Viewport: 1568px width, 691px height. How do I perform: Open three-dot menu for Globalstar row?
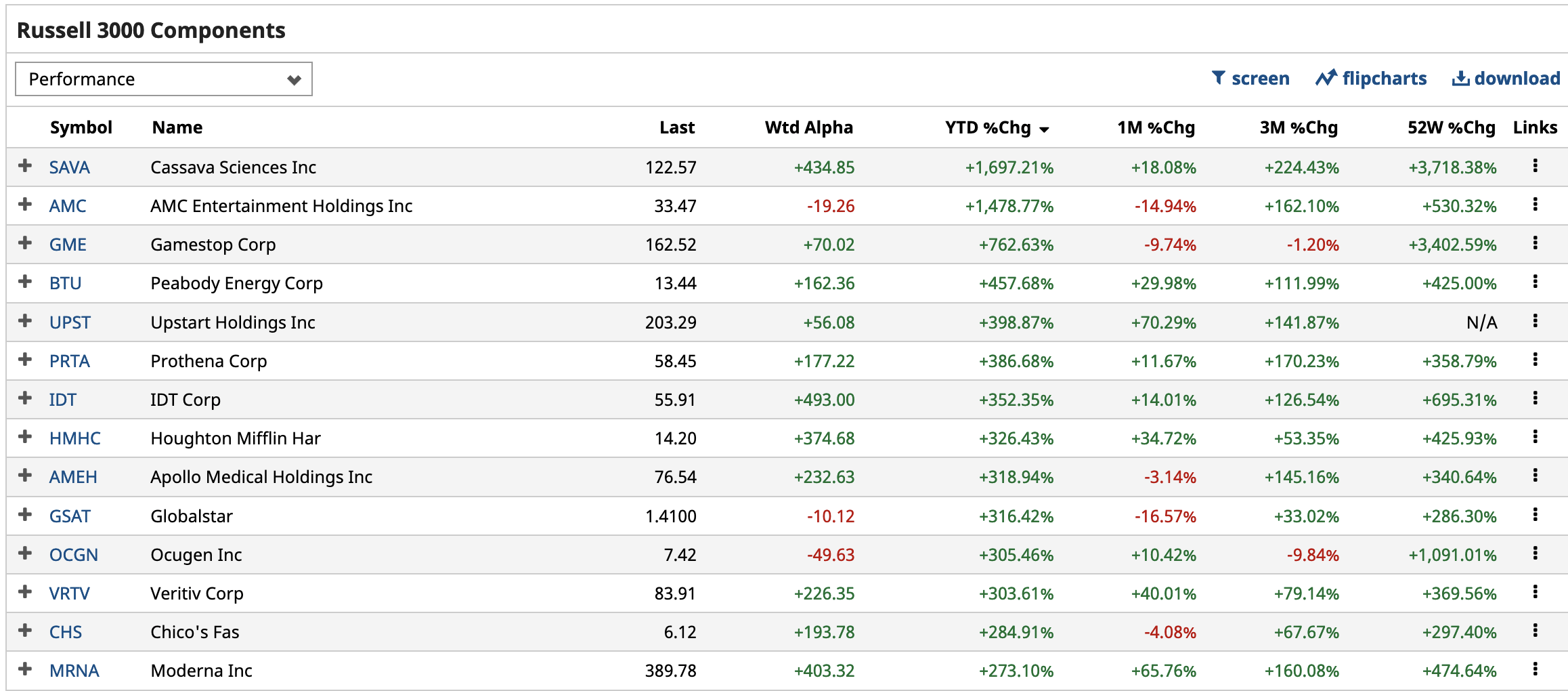tap(1535, 515)
